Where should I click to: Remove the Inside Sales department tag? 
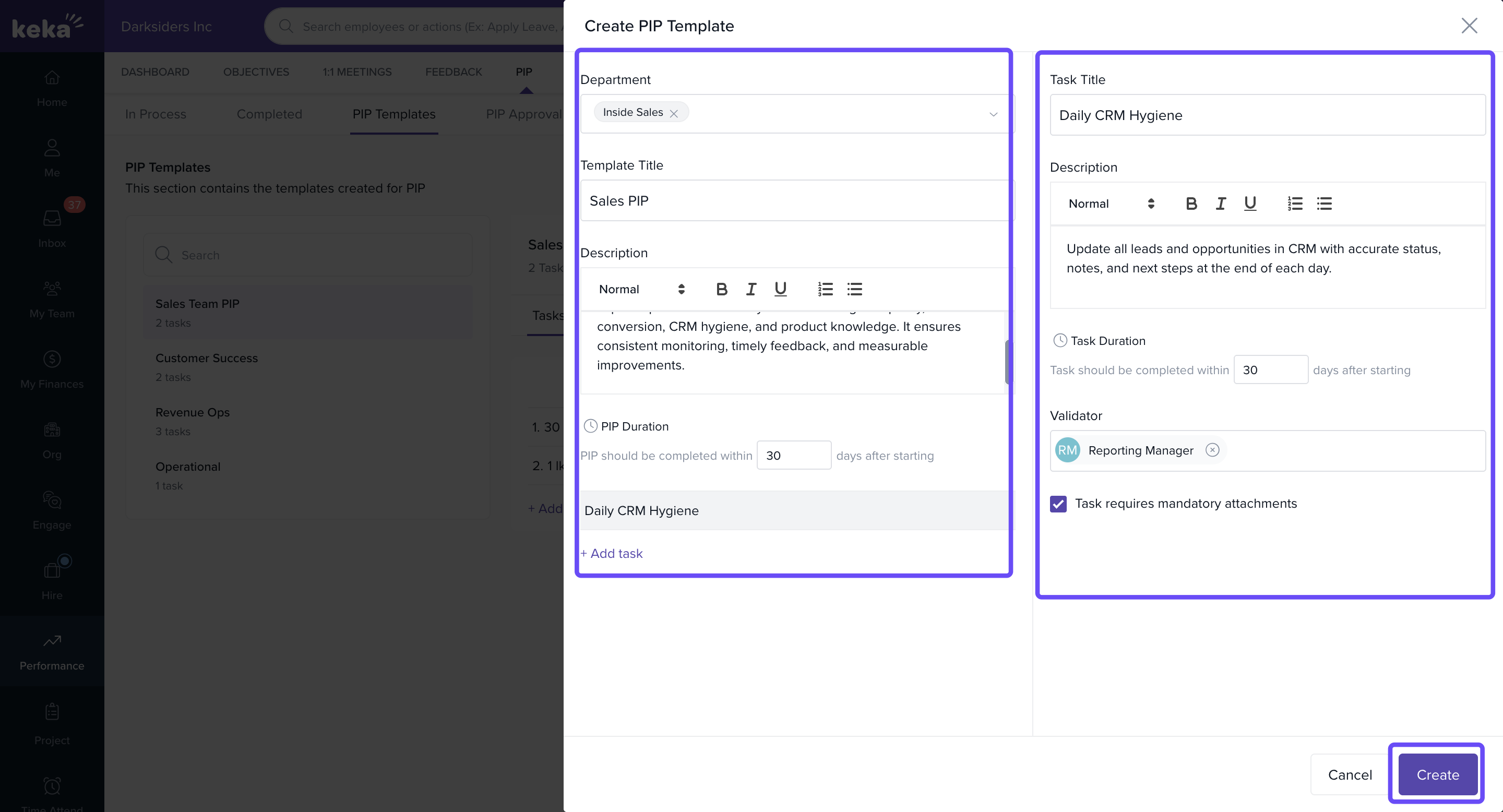pyautogui.click(x=674, y=113)
